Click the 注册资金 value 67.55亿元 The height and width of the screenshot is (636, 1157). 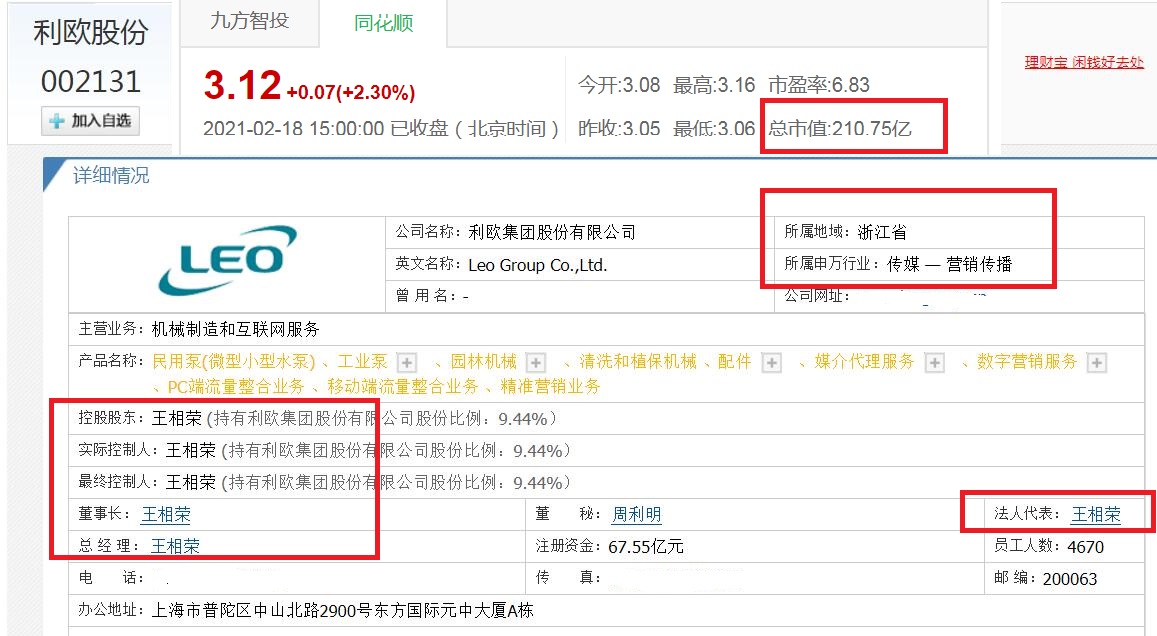pyautogui.click(x=646, y=547)
